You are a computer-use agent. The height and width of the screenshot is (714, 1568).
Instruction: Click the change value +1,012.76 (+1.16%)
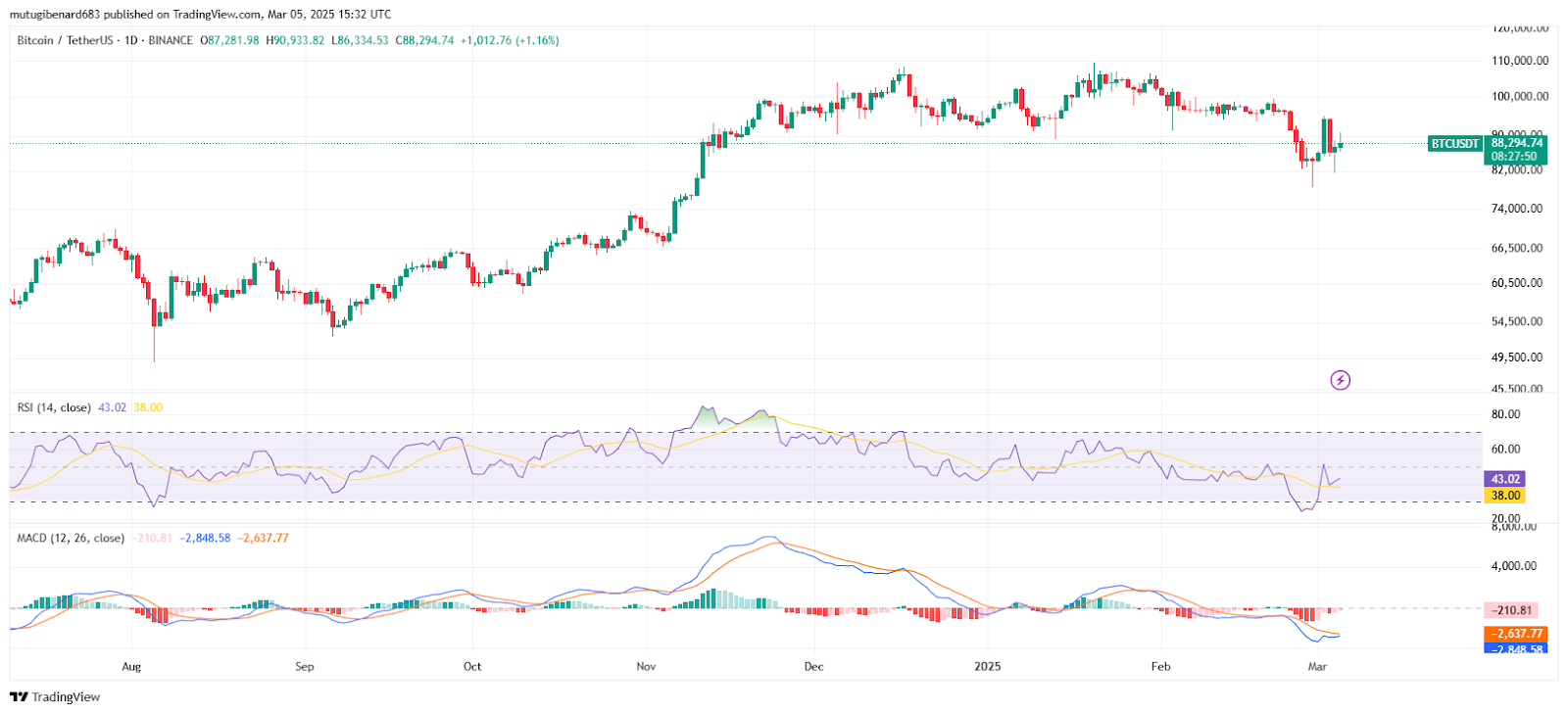pyautogui.click(x=510, y=41)
